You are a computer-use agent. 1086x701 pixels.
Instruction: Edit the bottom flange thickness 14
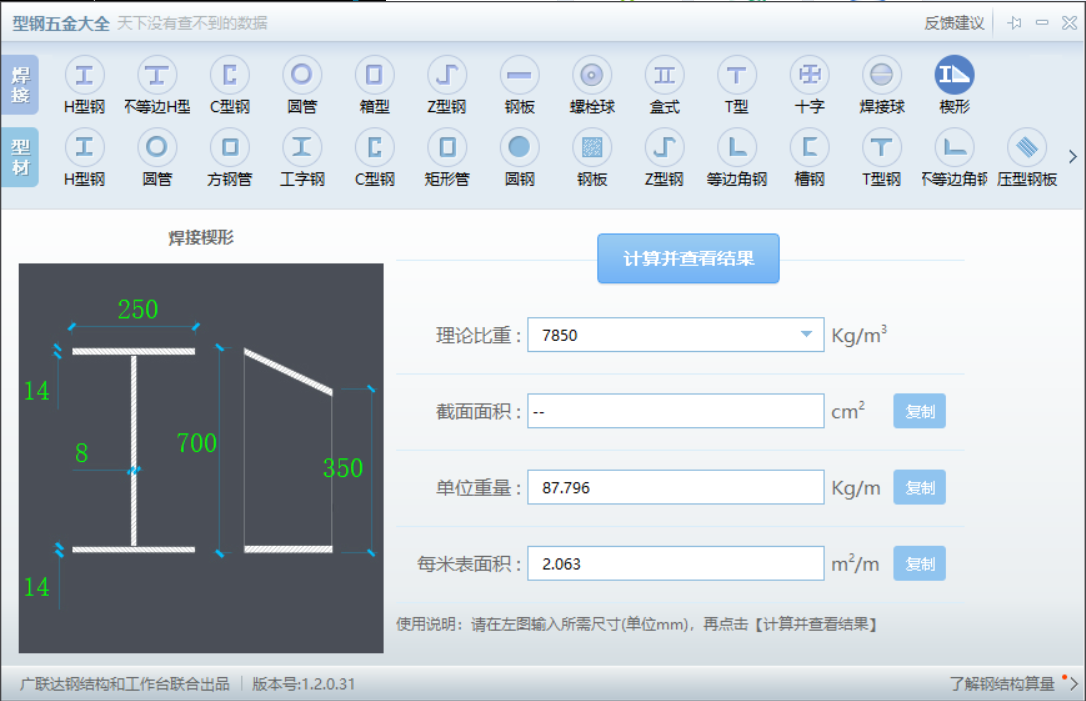(x=37, y=587)
